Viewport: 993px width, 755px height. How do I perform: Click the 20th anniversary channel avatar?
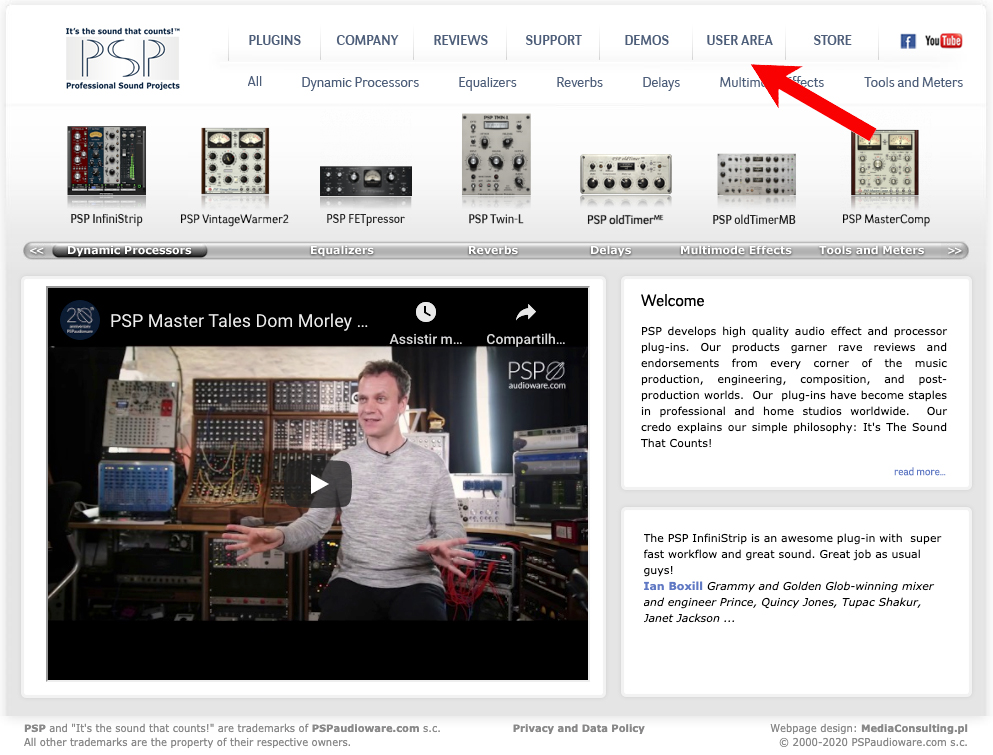[80, 319]
